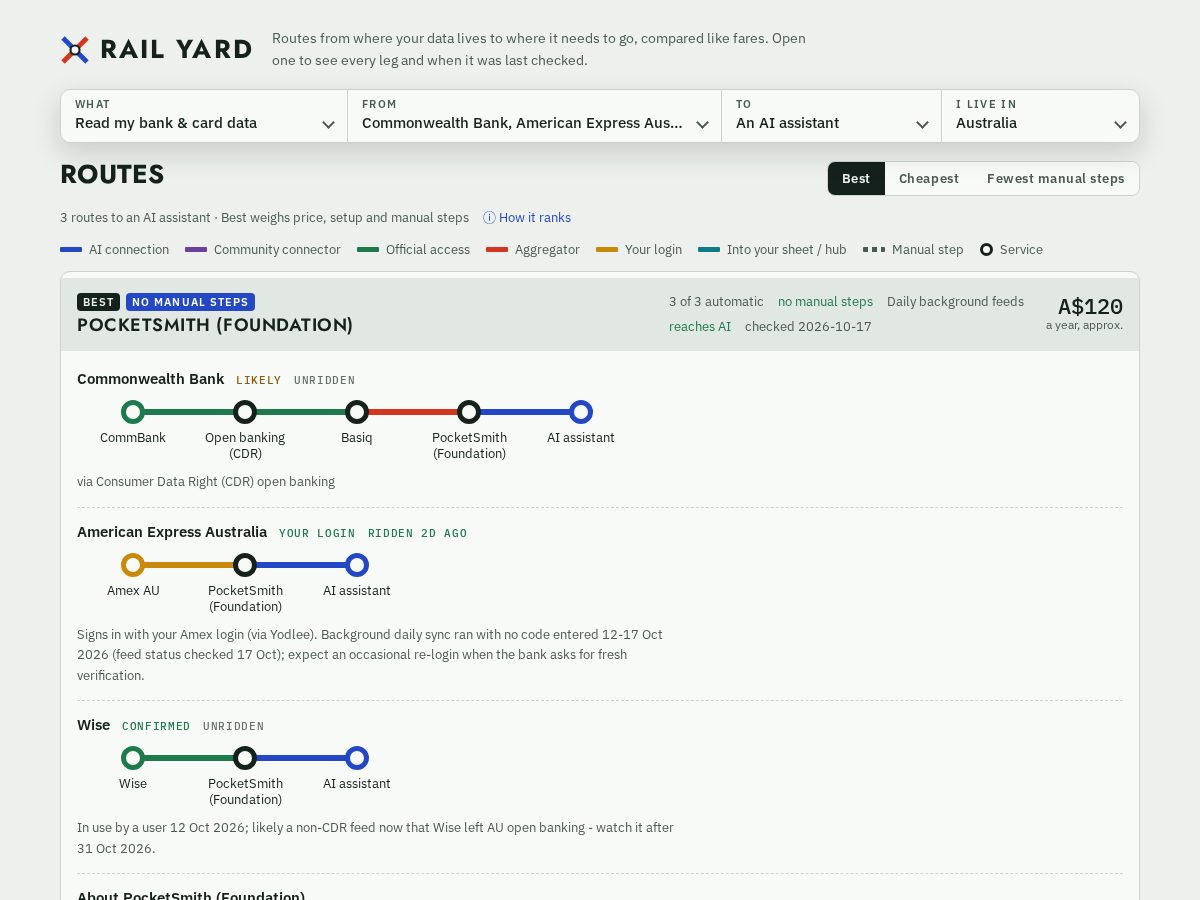Click the NO MANUAL STEPS badge
This screenshot has width=1200, height=900.
coord(190,302)
